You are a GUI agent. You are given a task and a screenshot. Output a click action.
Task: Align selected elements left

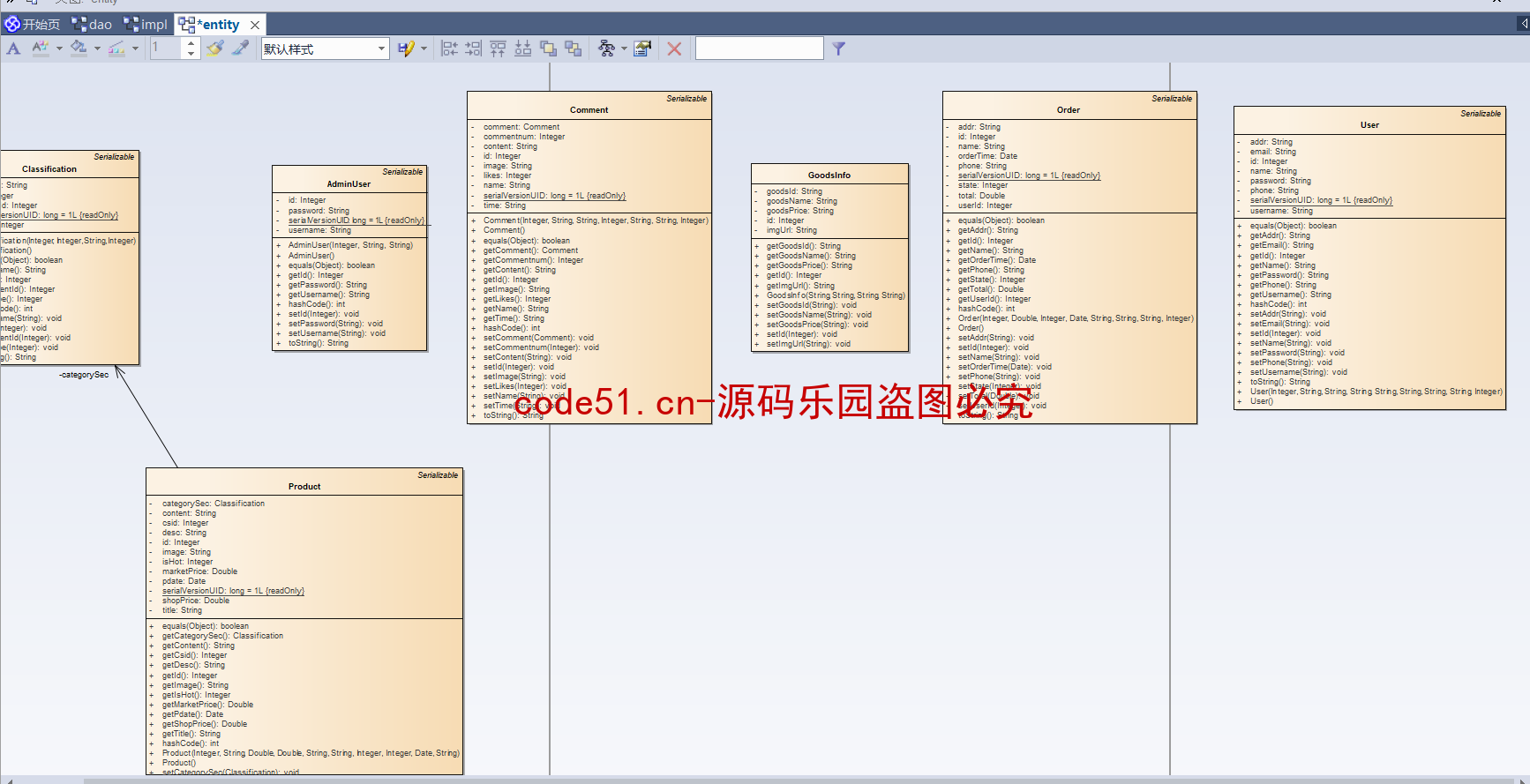[x=449, y=49]
